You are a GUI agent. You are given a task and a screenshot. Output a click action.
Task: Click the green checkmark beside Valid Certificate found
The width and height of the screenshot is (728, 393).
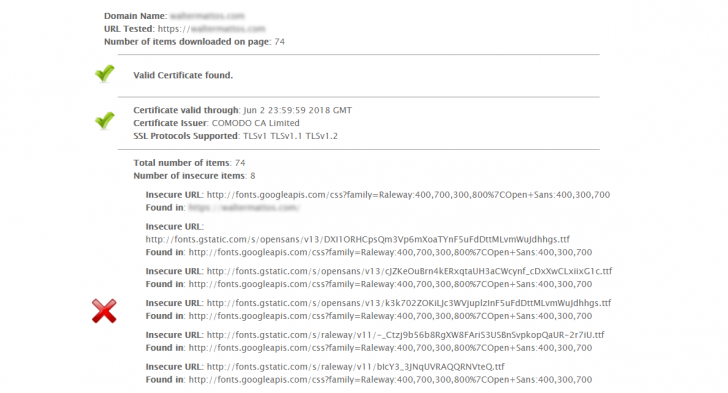click(104, 73)
